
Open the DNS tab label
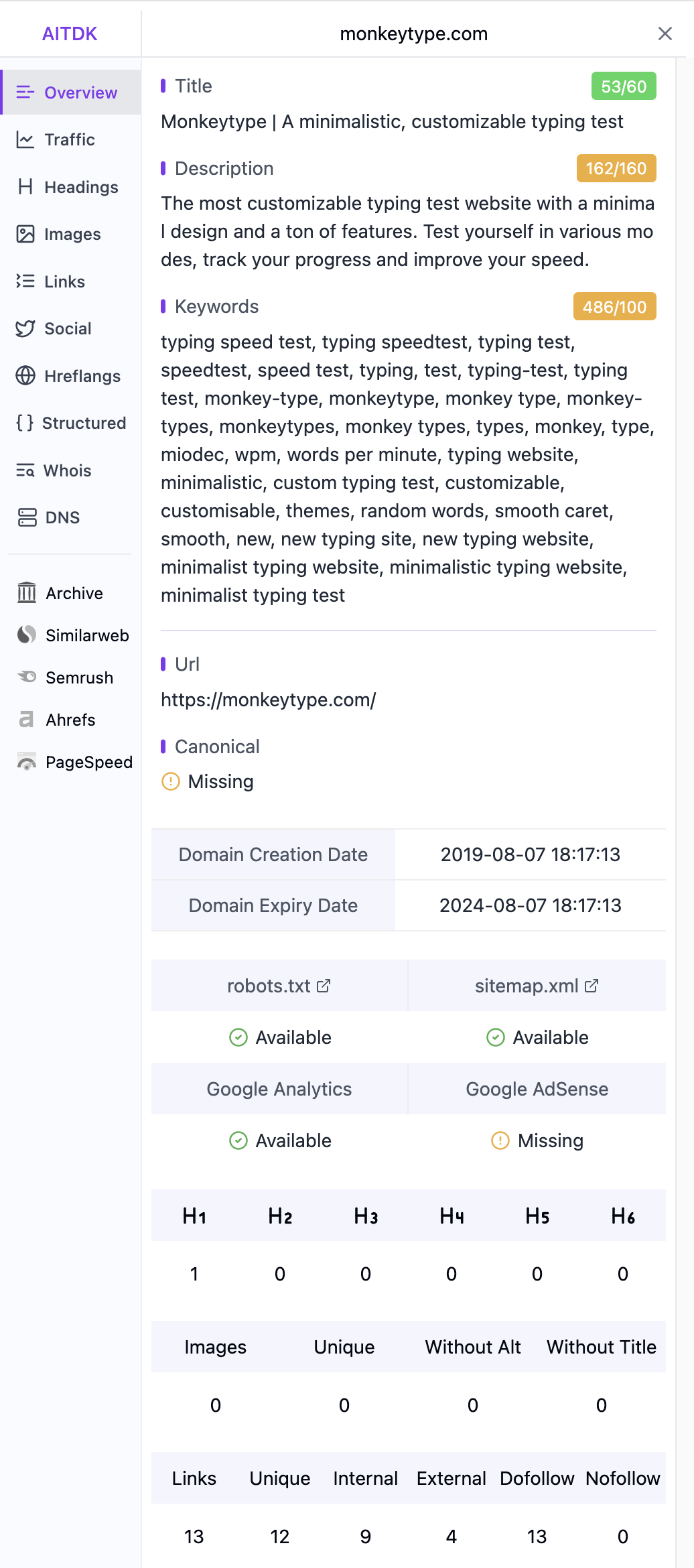(63, 517)
